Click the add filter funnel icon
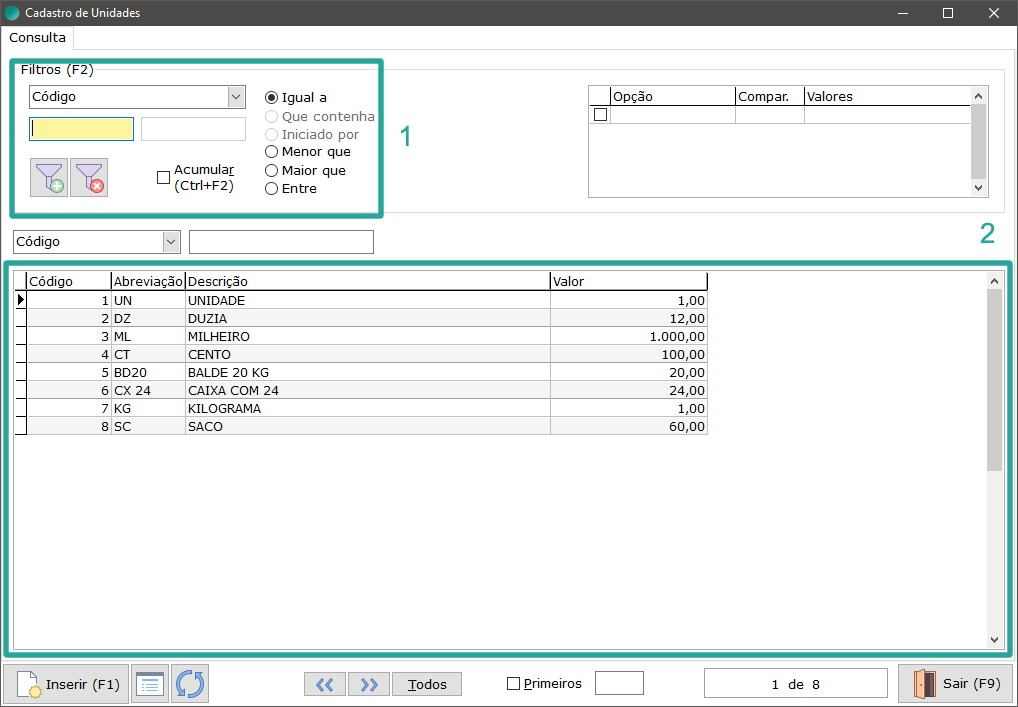This screenshot has width=1018, height=707. coord(49,177)
